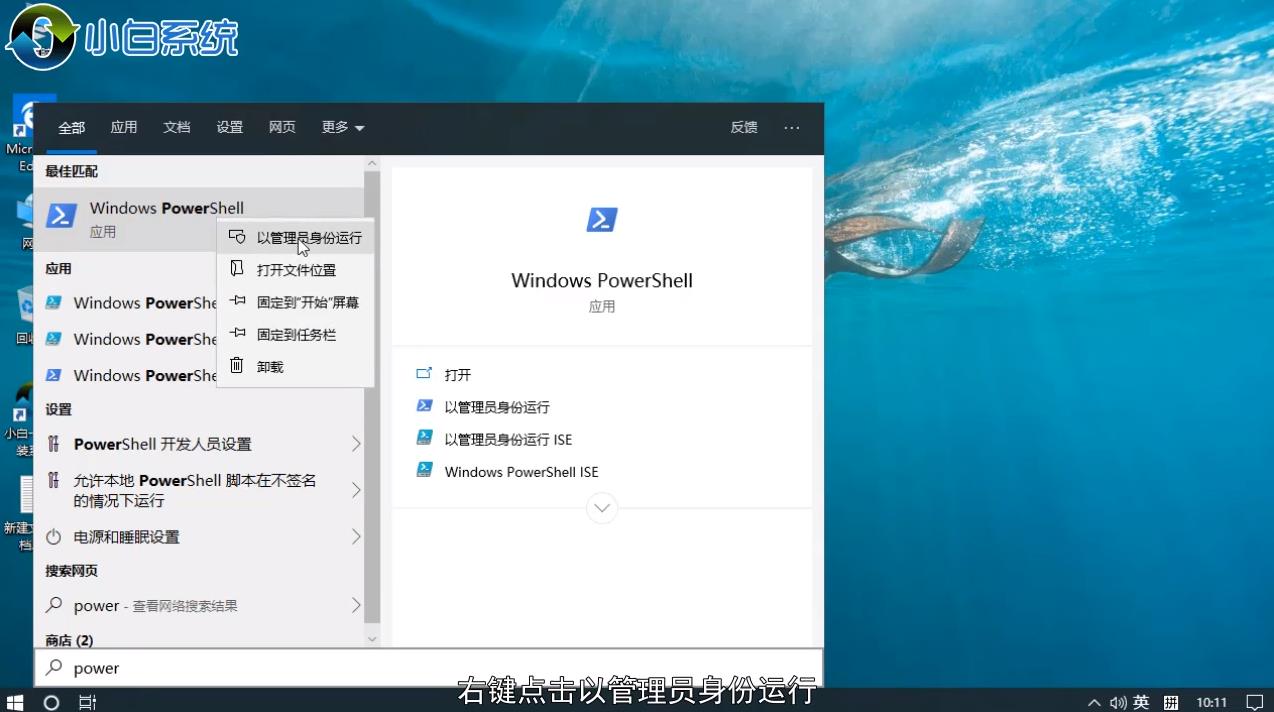The width and height of the screenshot is (1274, 712).
Task: Switch to the 网页 search tab
Action: click(282, 127)
